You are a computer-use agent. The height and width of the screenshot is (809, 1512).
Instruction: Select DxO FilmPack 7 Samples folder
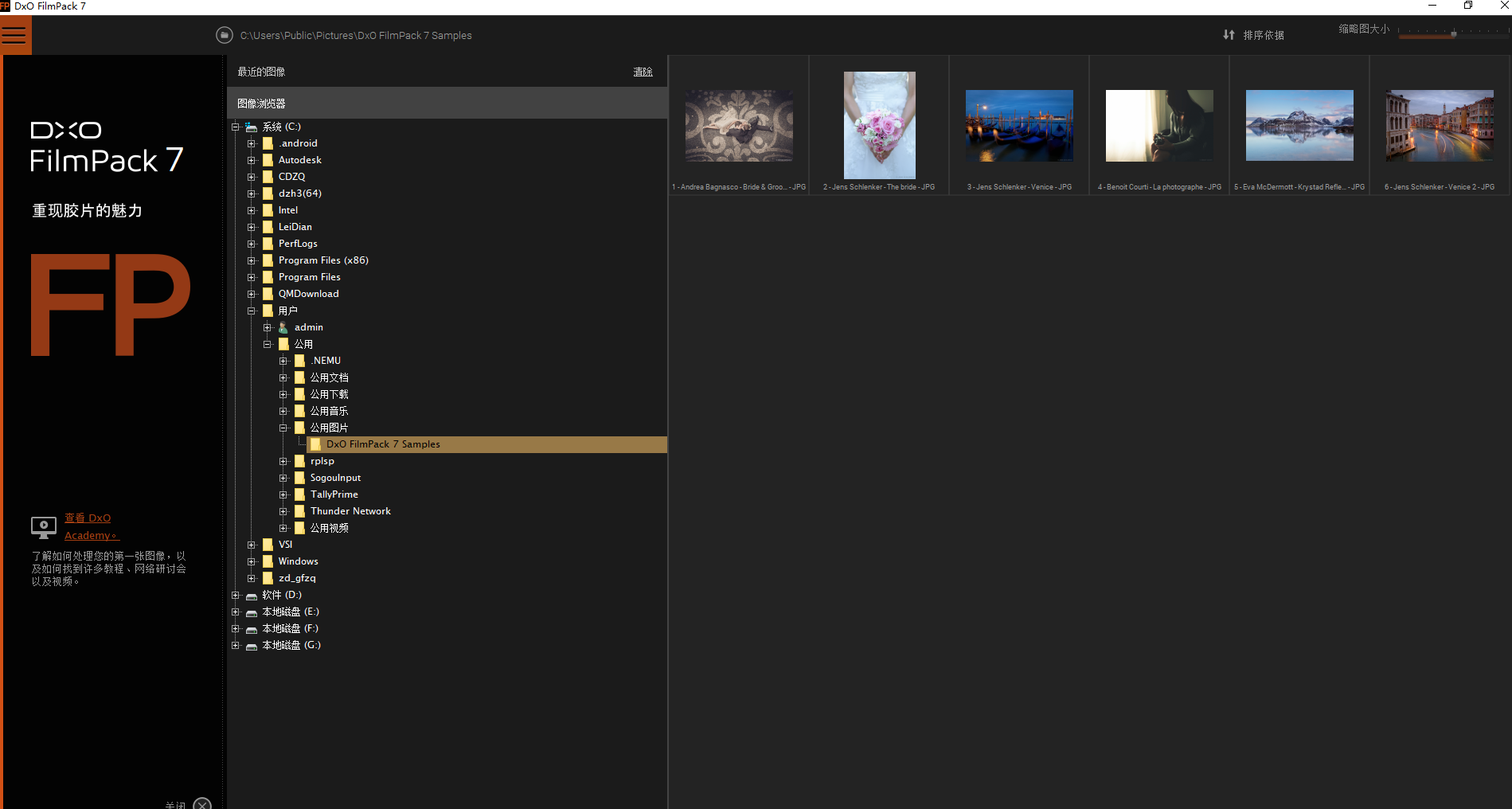click(x=383, y=444)
